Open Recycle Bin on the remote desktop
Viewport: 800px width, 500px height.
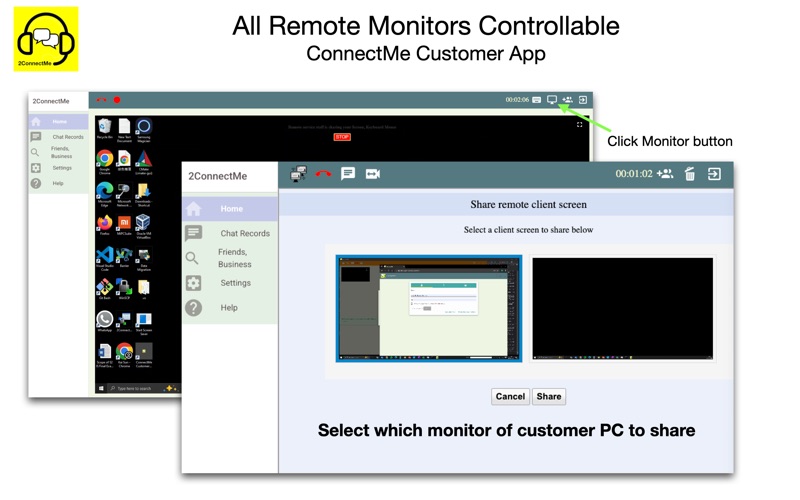[x=105, y=129]
